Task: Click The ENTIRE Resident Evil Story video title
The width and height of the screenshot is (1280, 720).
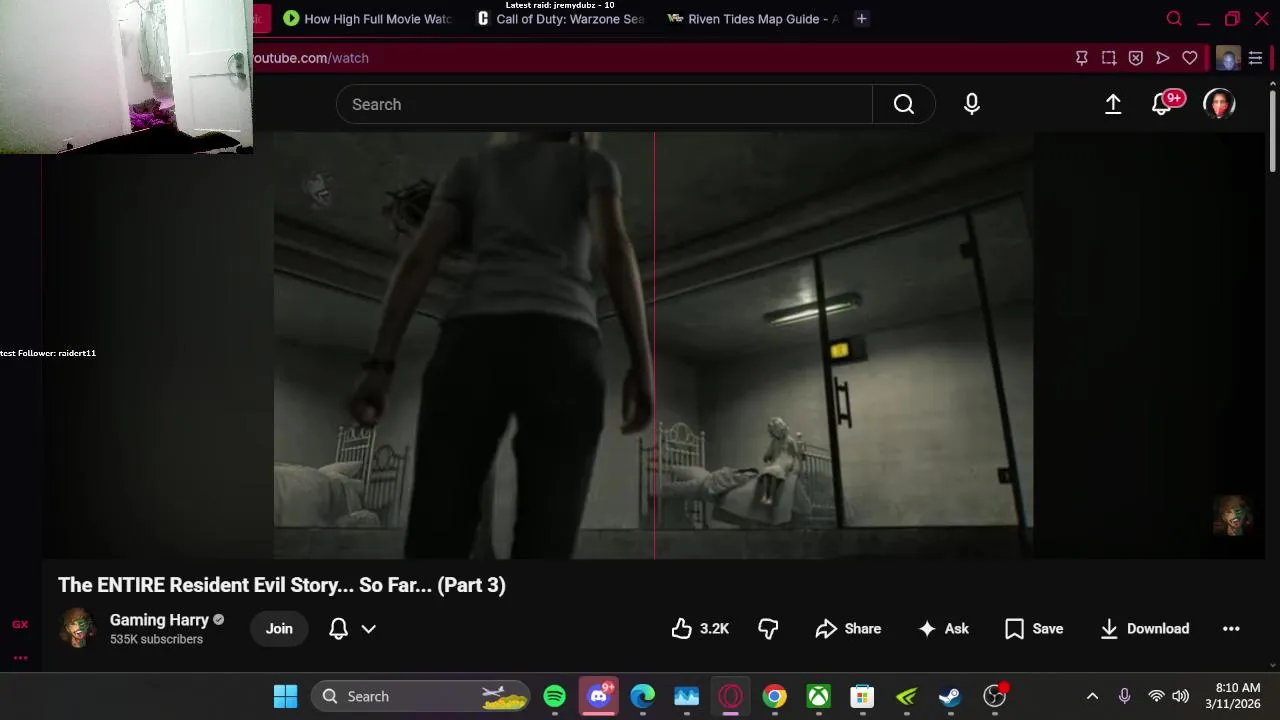Action: [282, 585]
